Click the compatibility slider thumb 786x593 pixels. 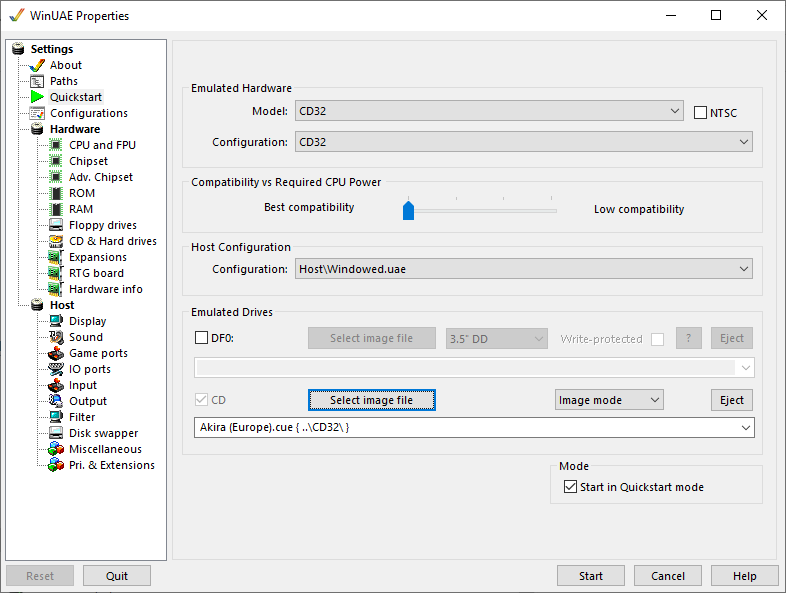click(x=409, y=211)
